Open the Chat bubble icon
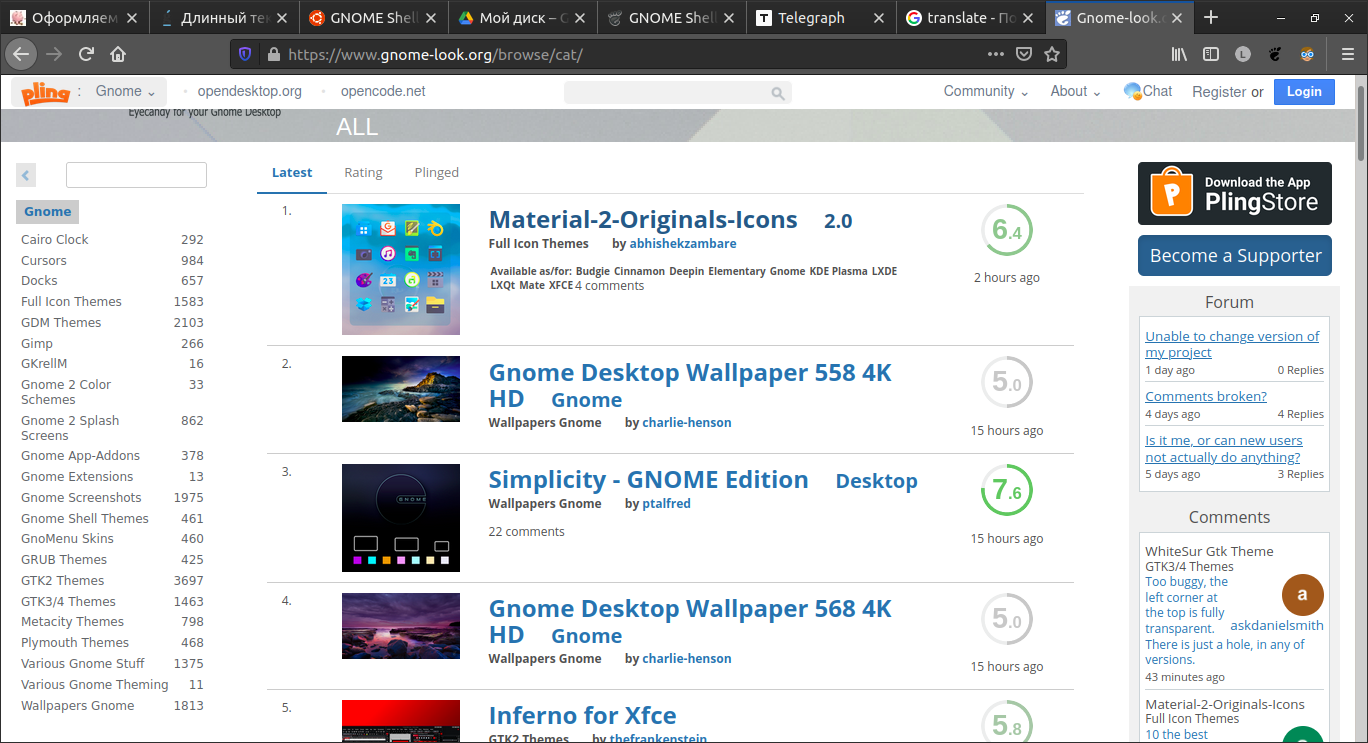The height and width of the screenshot is (743, 1368). coord(1132,91)
